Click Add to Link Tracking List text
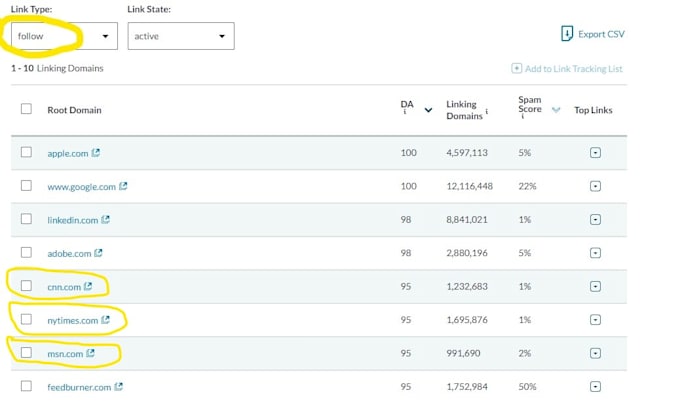 [573, 68]
